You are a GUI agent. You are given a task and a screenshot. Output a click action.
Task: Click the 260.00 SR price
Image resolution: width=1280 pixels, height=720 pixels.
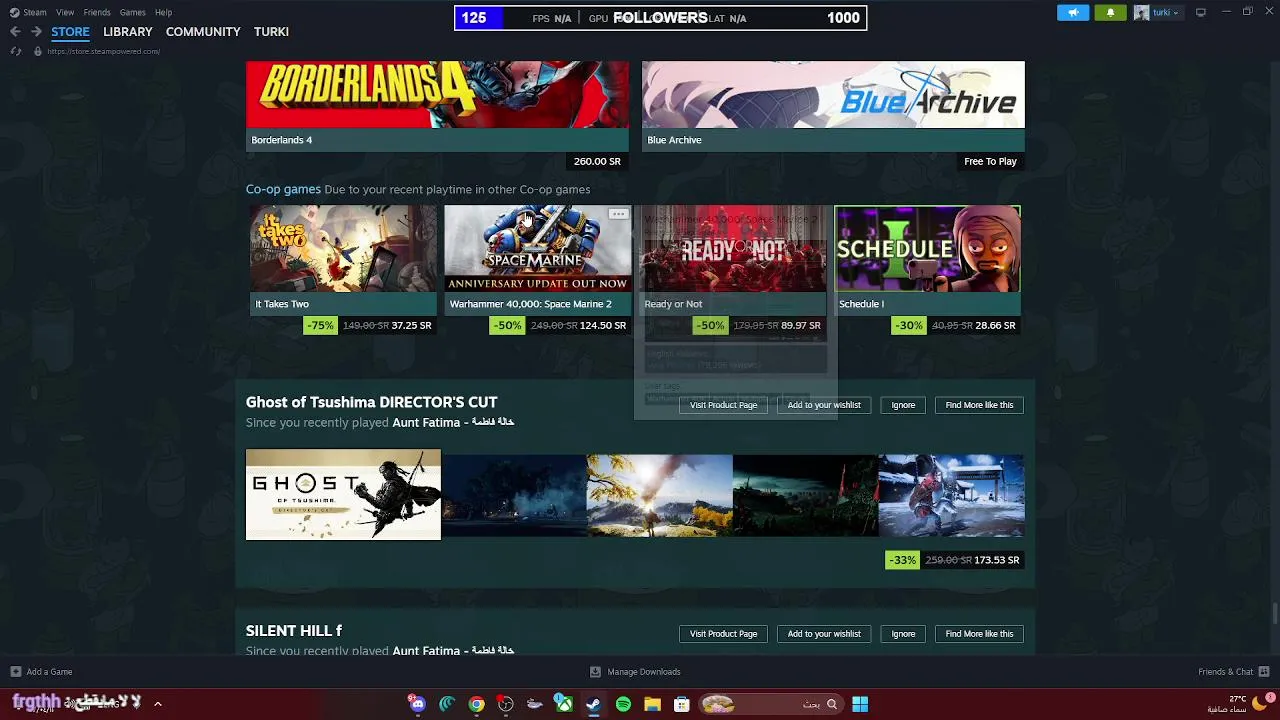pos(597,161)
